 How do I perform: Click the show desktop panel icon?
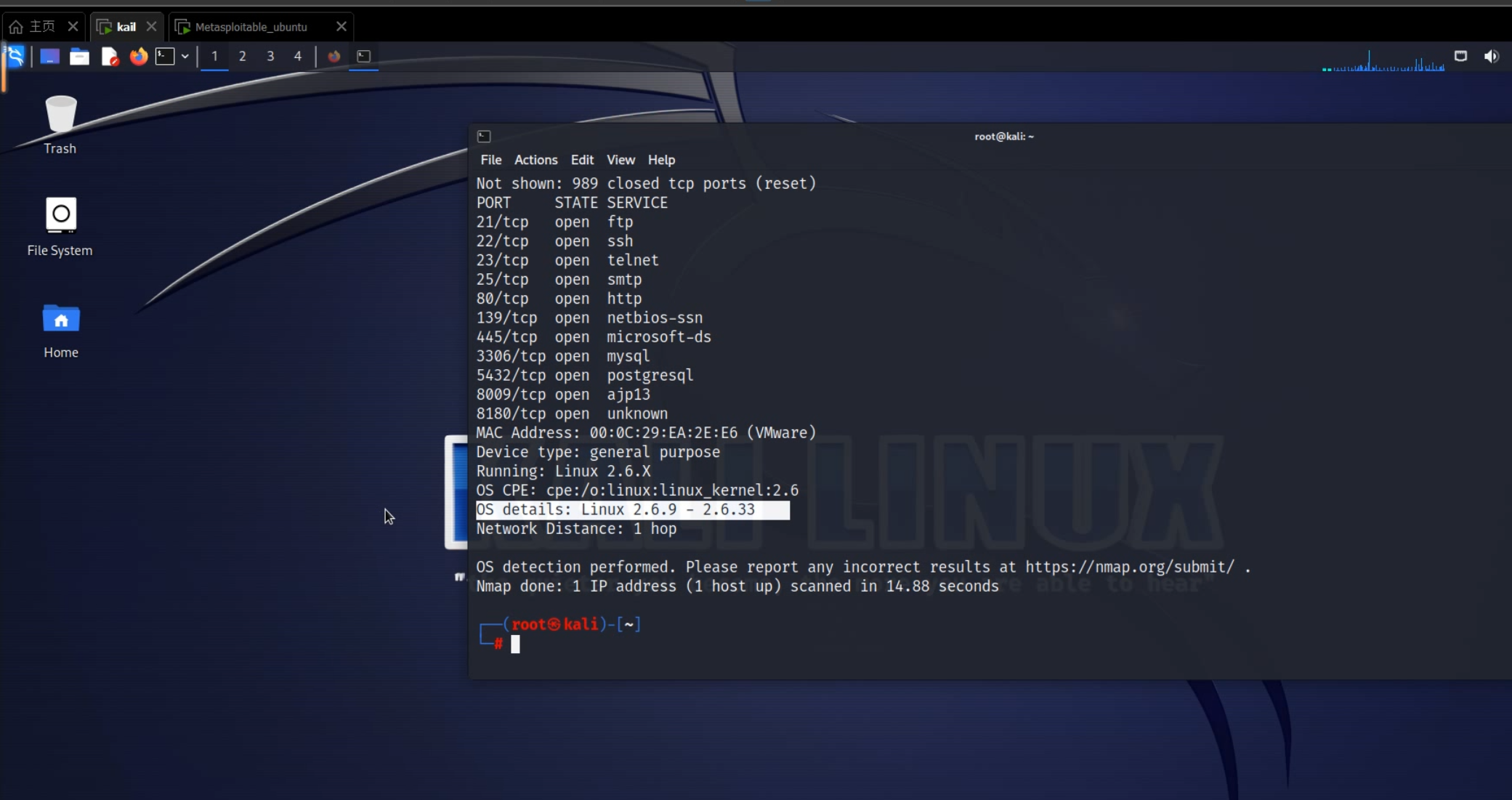pyautogui.click(x=49, y=57)
